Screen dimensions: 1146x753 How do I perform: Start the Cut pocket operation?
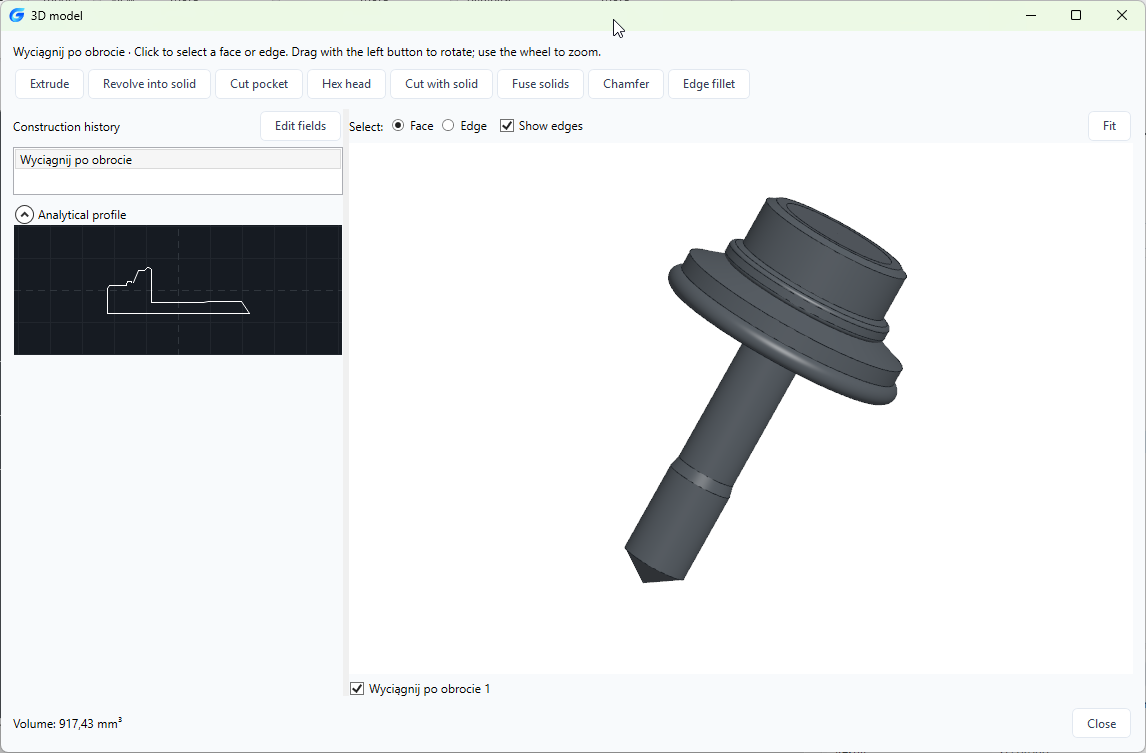[x=259, y=84]
